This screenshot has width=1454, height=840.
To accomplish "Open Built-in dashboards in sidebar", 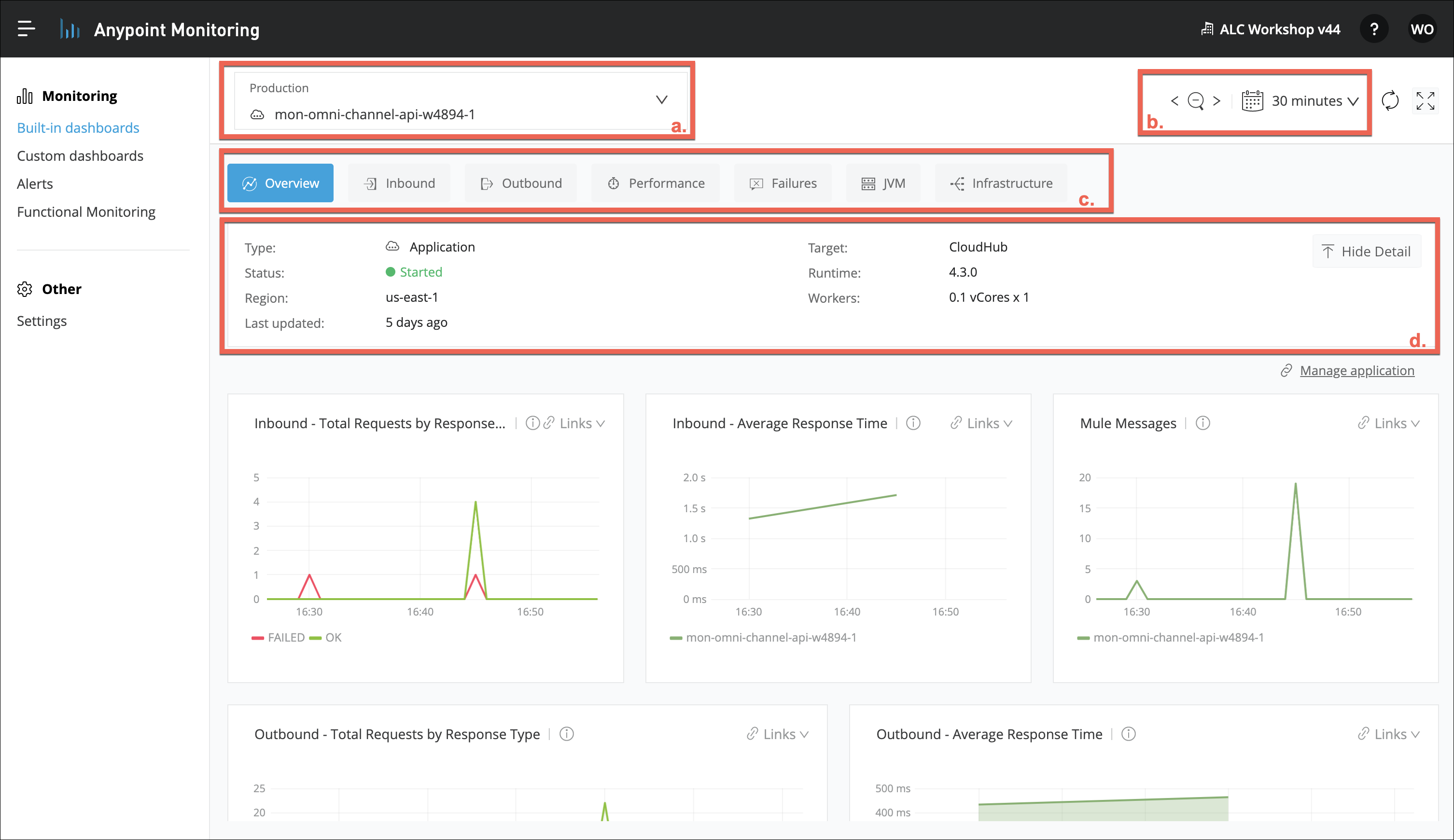I will pyautogui.click(x=78, y=127).
